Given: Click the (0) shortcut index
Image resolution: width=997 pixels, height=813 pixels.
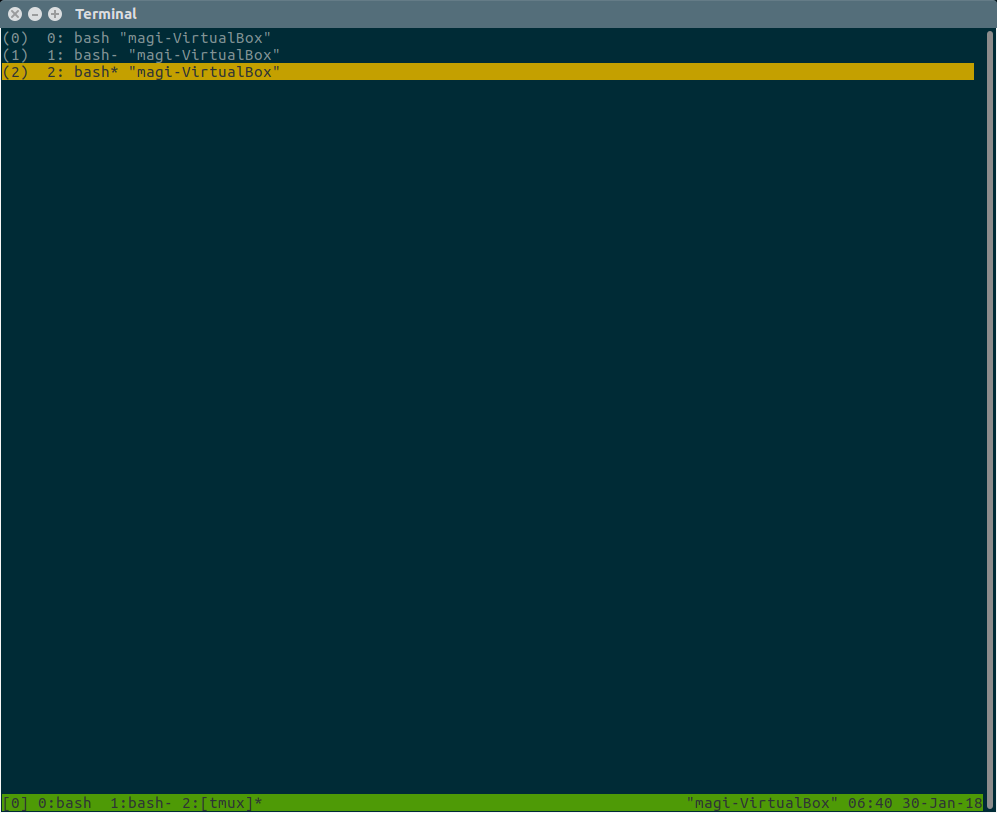Looking at the screenshot, I should [x=15, y=38].
